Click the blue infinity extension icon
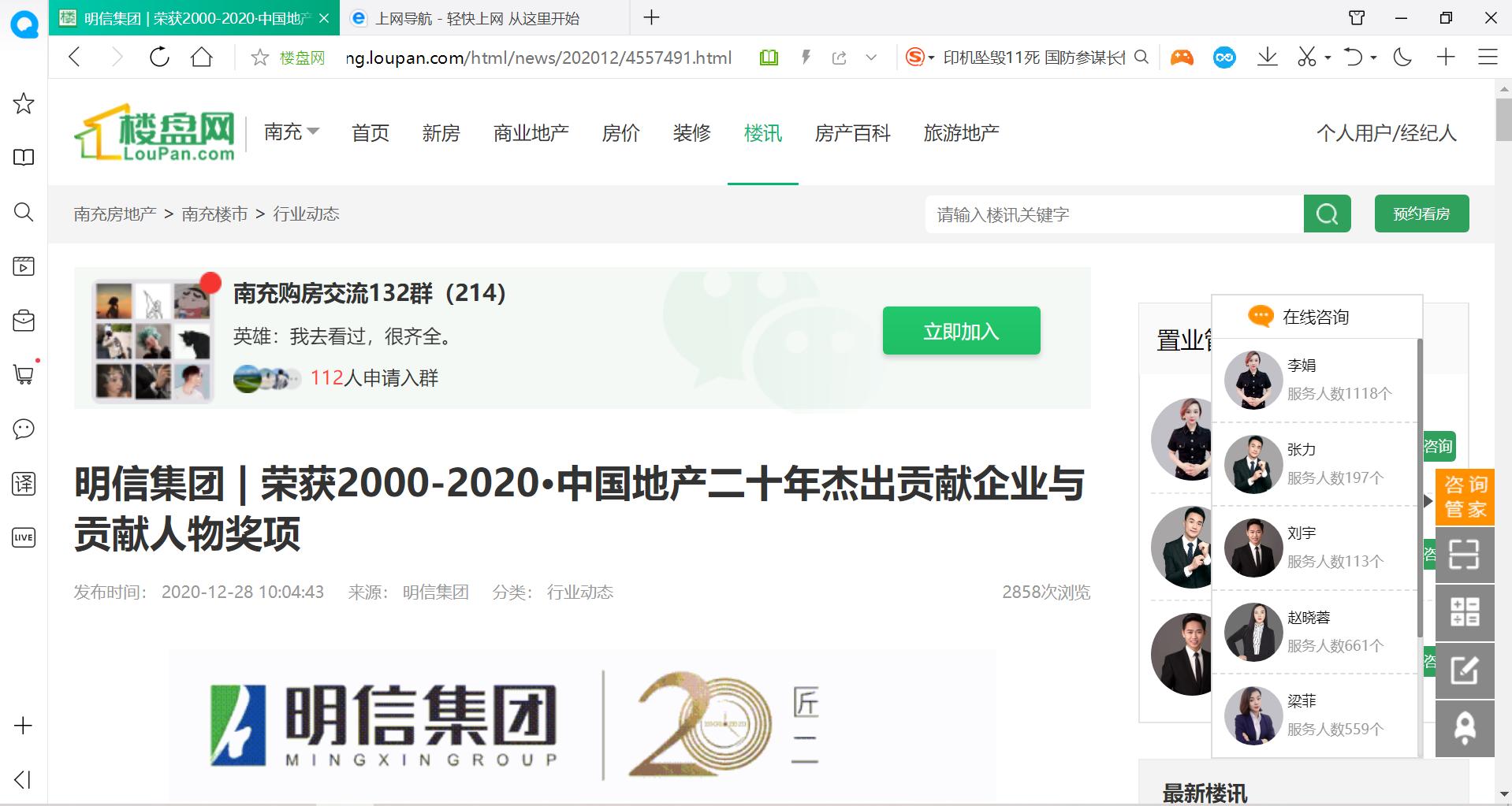This screenshot has height=806, width=1512. click(1224, 58)
